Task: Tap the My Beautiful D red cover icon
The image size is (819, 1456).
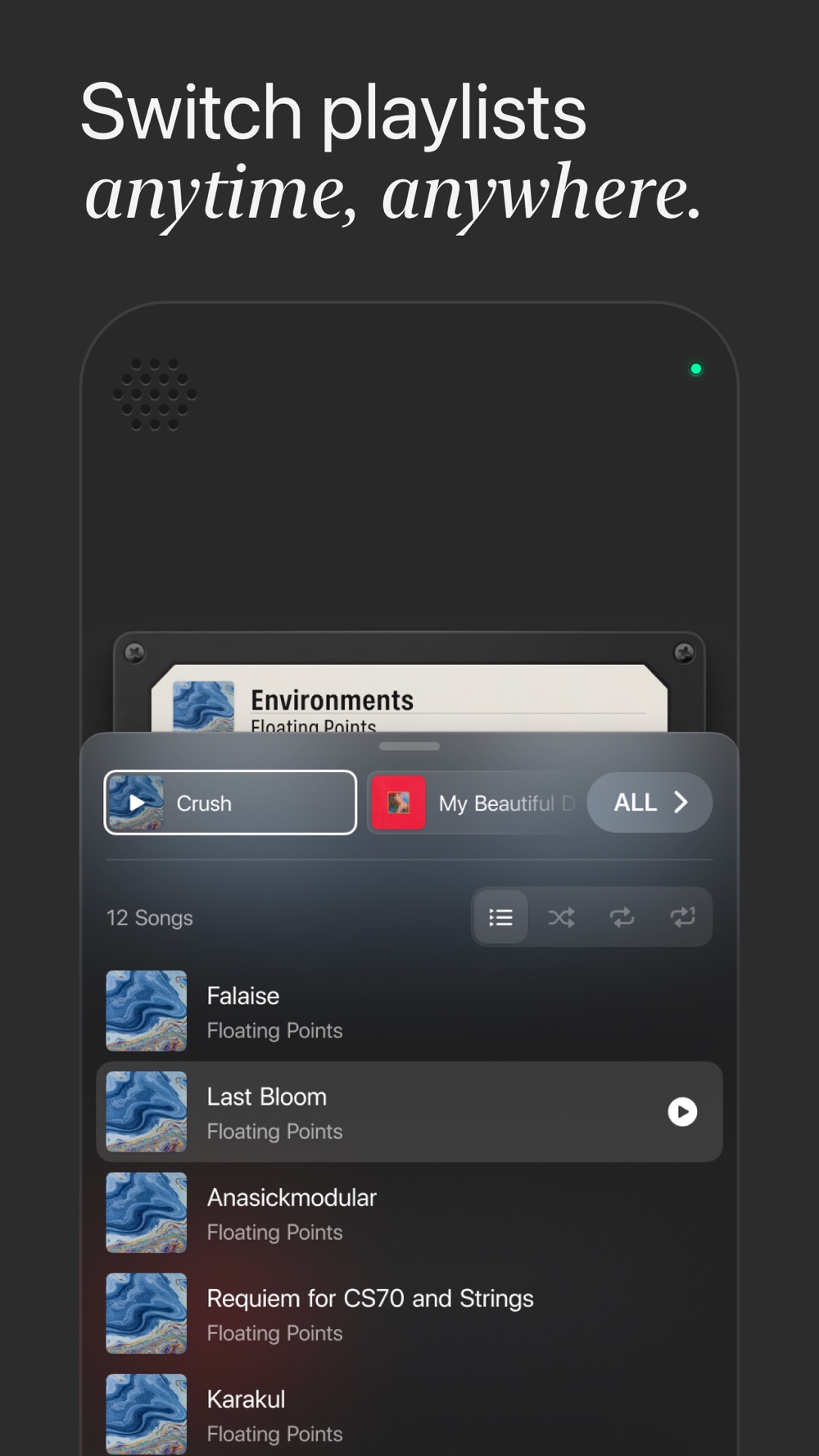Action: (399, 803)
